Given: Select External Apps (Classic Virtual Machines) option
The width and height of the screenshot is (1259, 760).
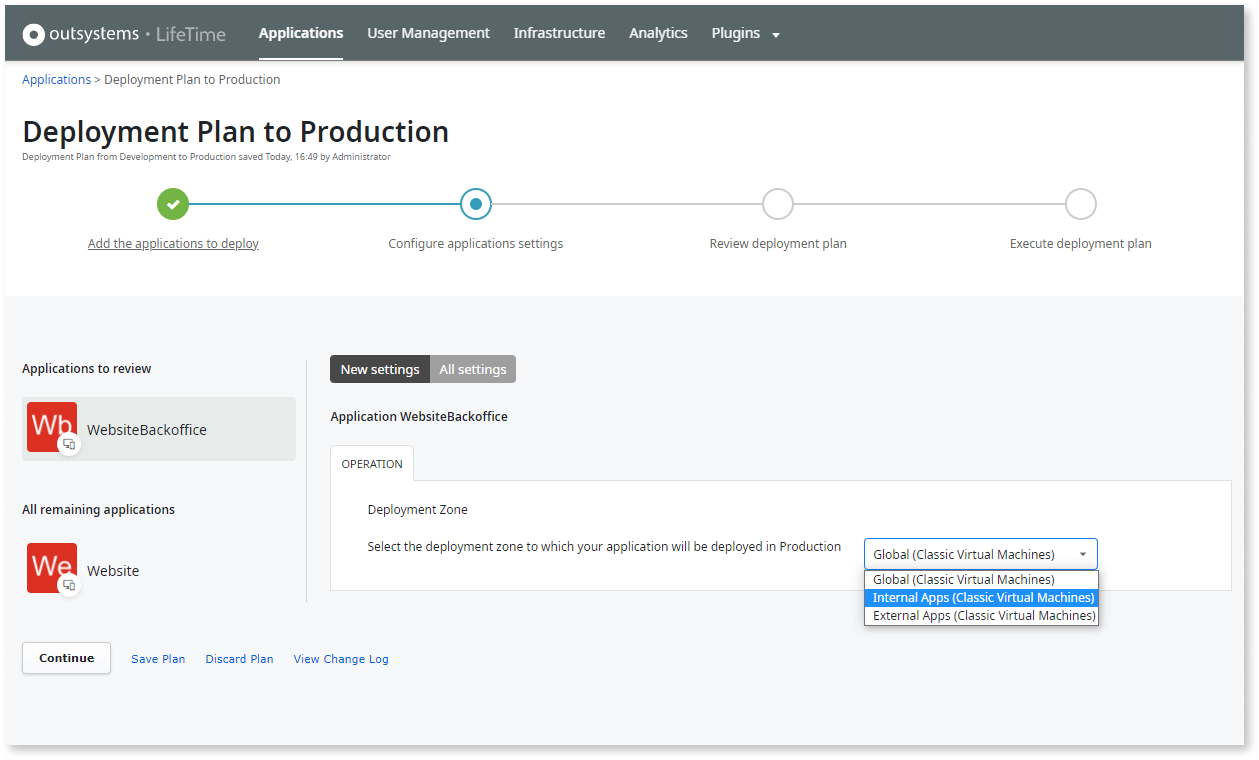Looking at the screenshot, I should (x=982, y=616).
